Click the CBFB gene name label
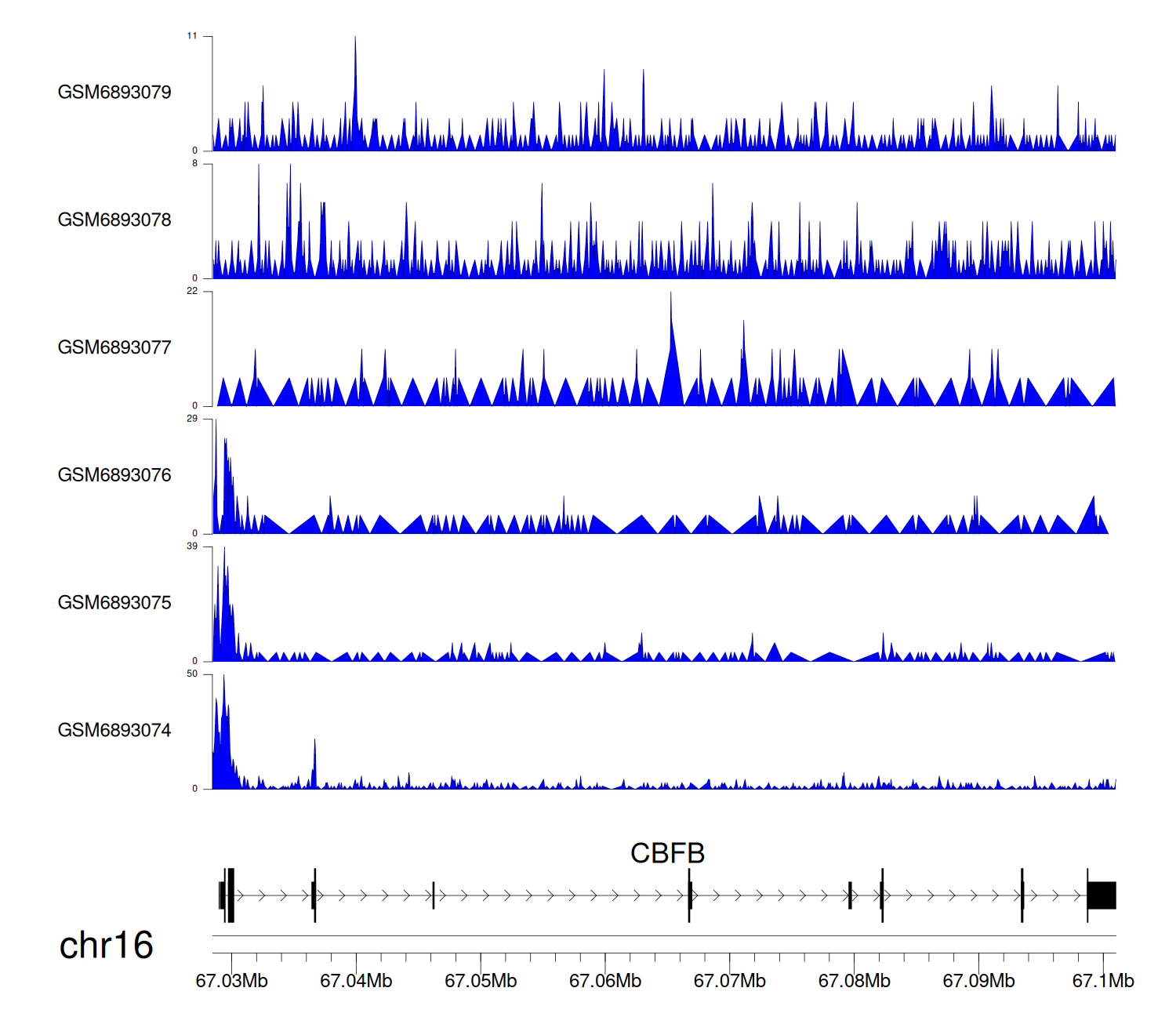This screenshot has width=1176, height=1035. click(x=667, y=853)
